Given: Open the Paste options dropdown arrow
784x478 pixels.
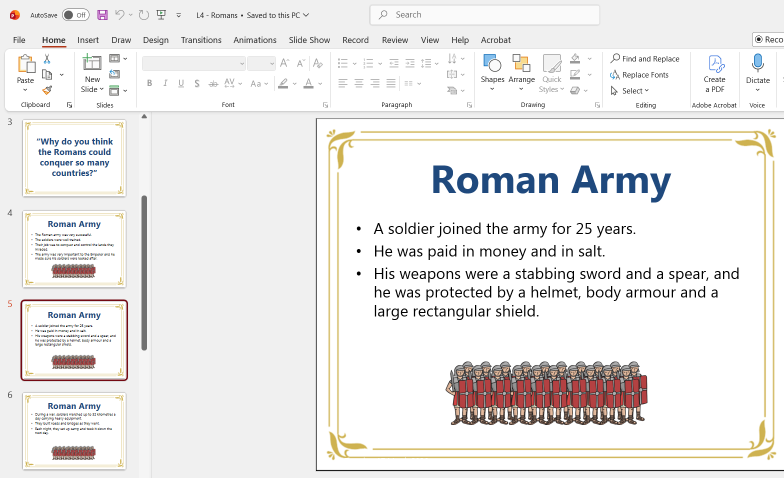Looking at the screenshot, I should 26,90.
